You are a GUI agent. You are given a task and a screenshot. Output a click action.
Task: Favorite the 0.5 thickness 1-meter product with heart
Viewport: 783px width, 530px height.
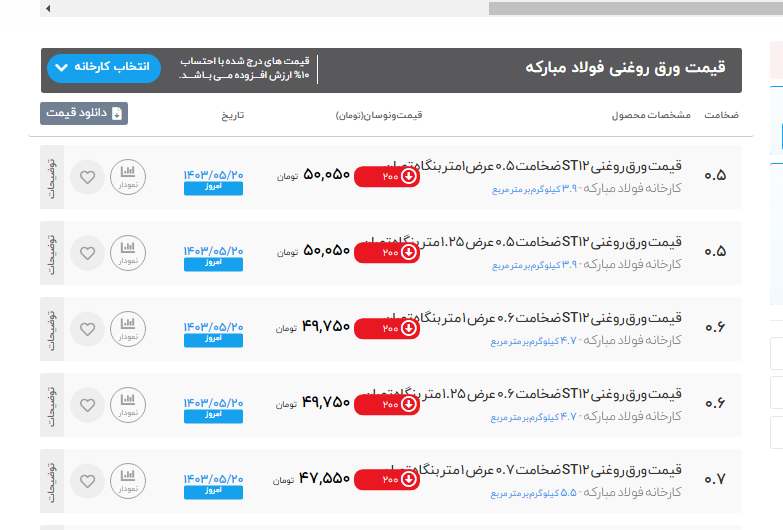point(87,177)
